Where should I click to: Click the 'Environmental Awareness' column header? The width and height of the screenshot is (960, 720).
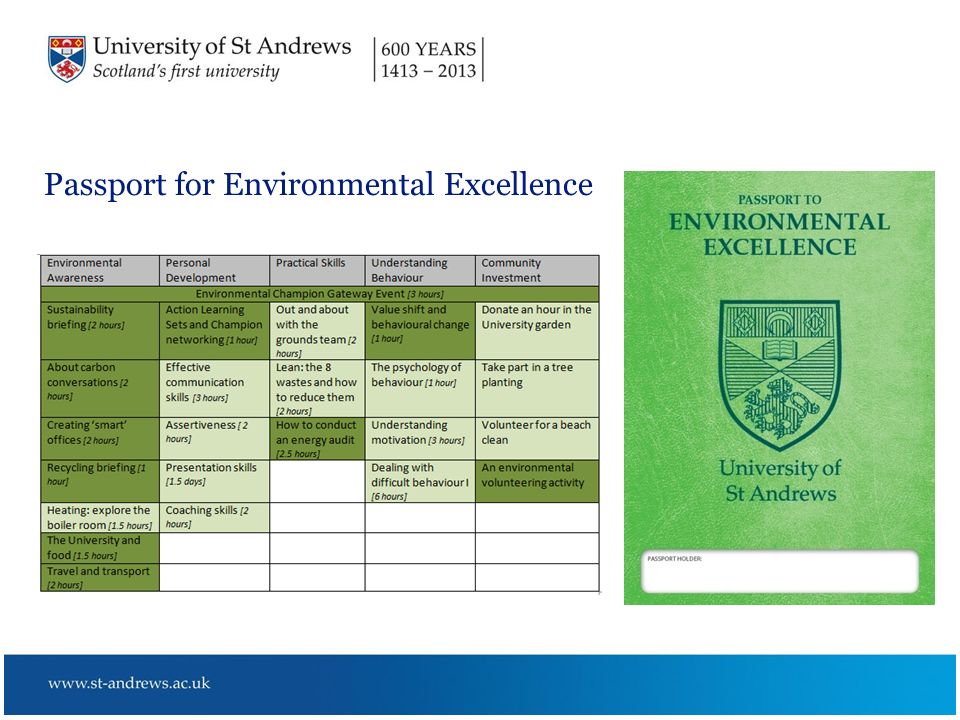click(x=100, y=270)
